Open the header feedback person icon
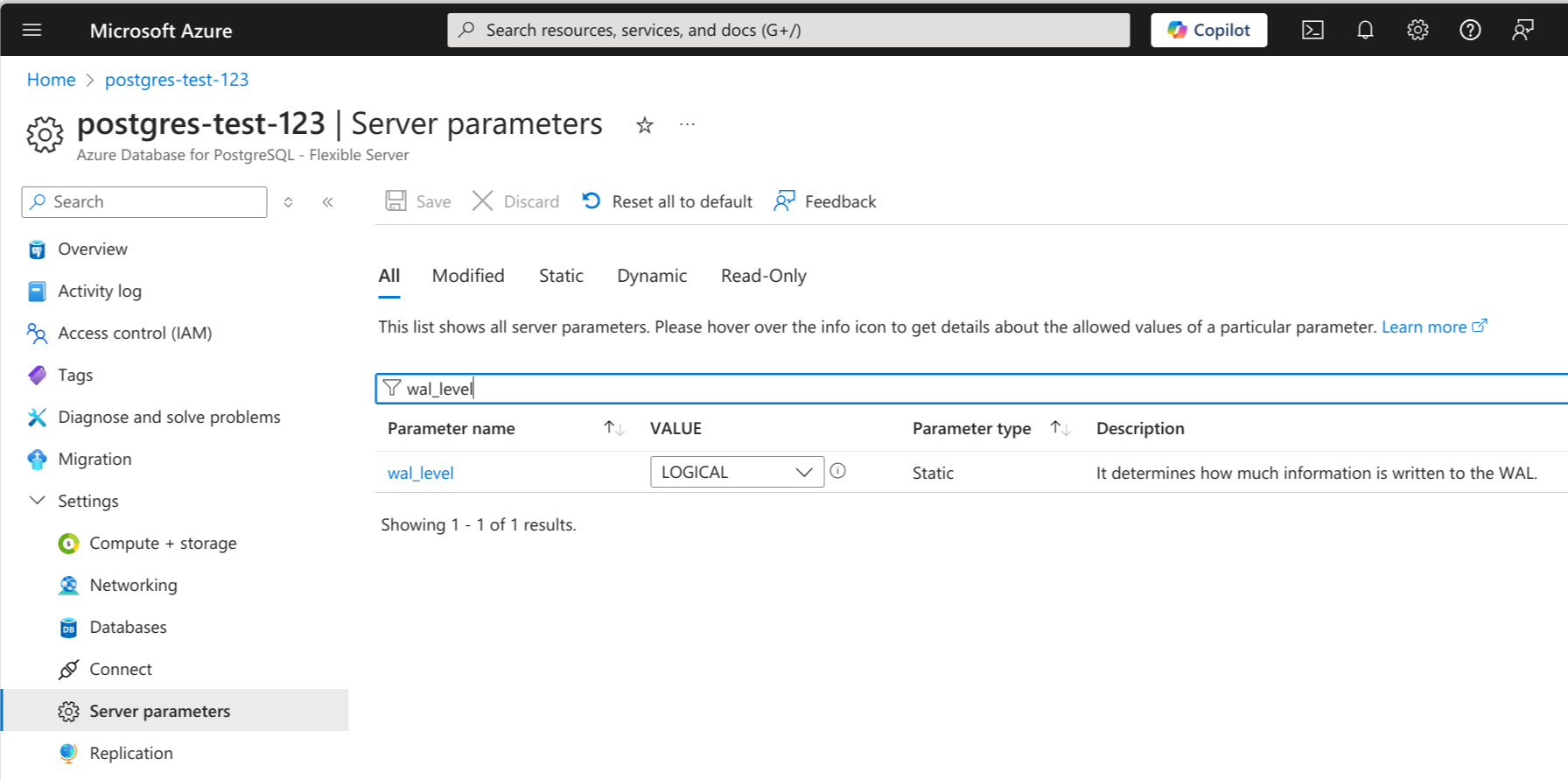This screenshot has height=780, width=1568. pos(1522,30)
